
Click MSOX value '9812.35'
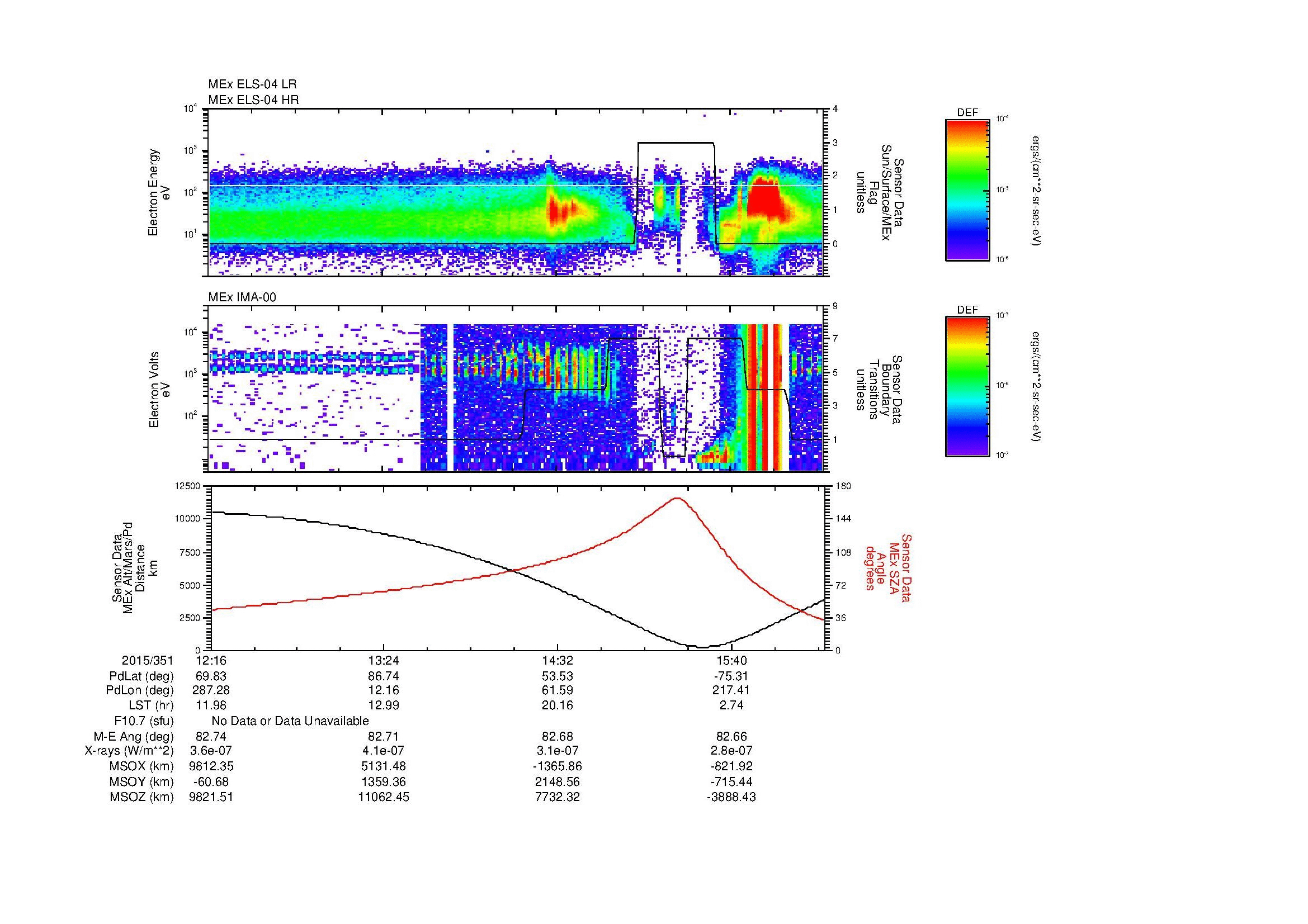click(x=211, y=766)
